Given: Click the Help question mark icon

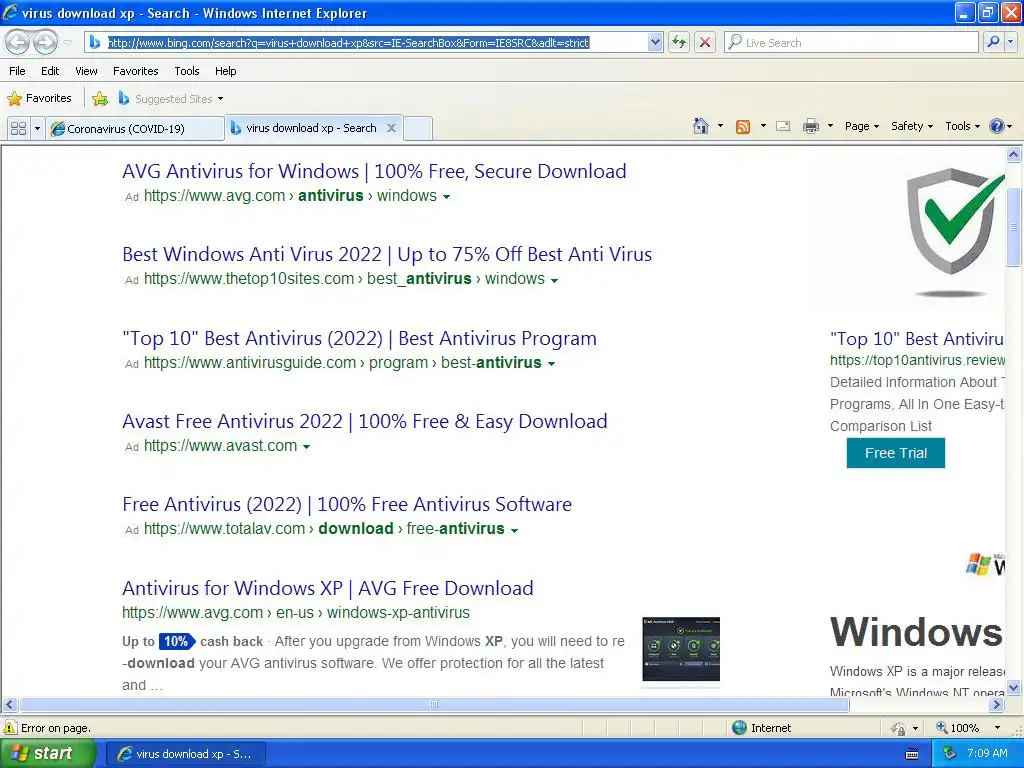Looking at the screenshot, I should [997, 126].
